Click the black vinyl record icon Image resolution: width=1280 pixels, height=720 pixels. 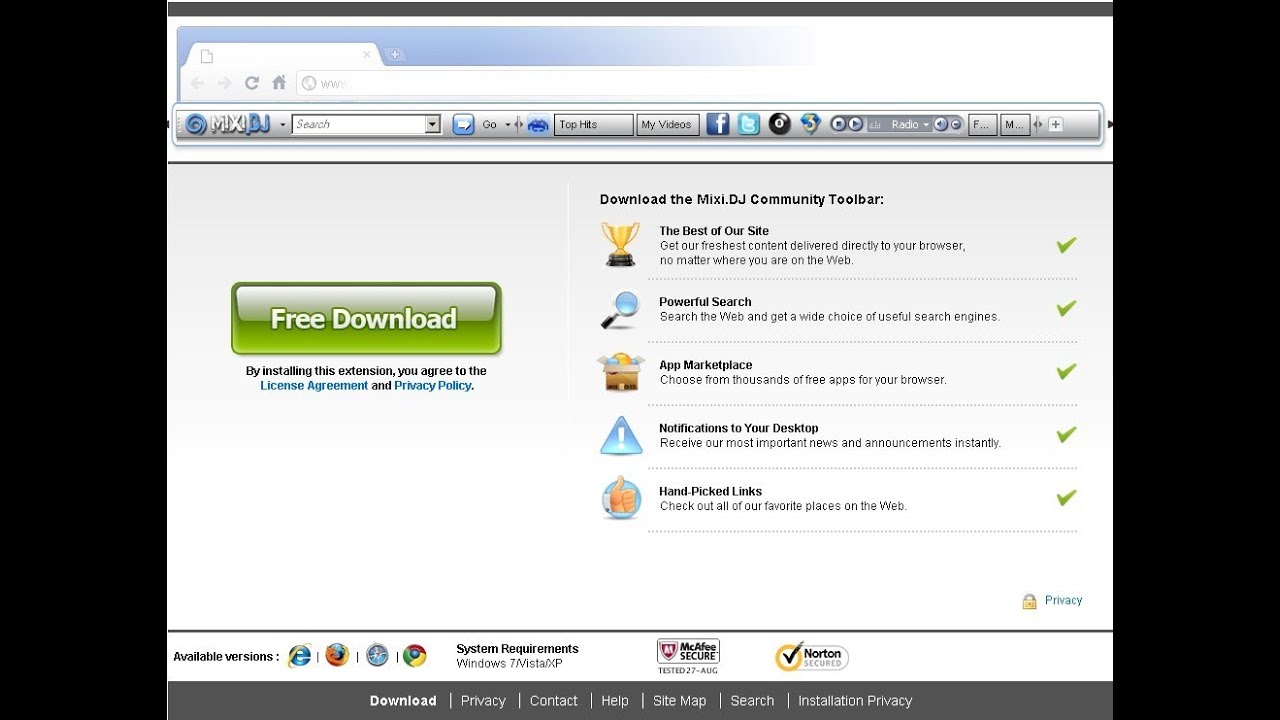coord(780,124)
